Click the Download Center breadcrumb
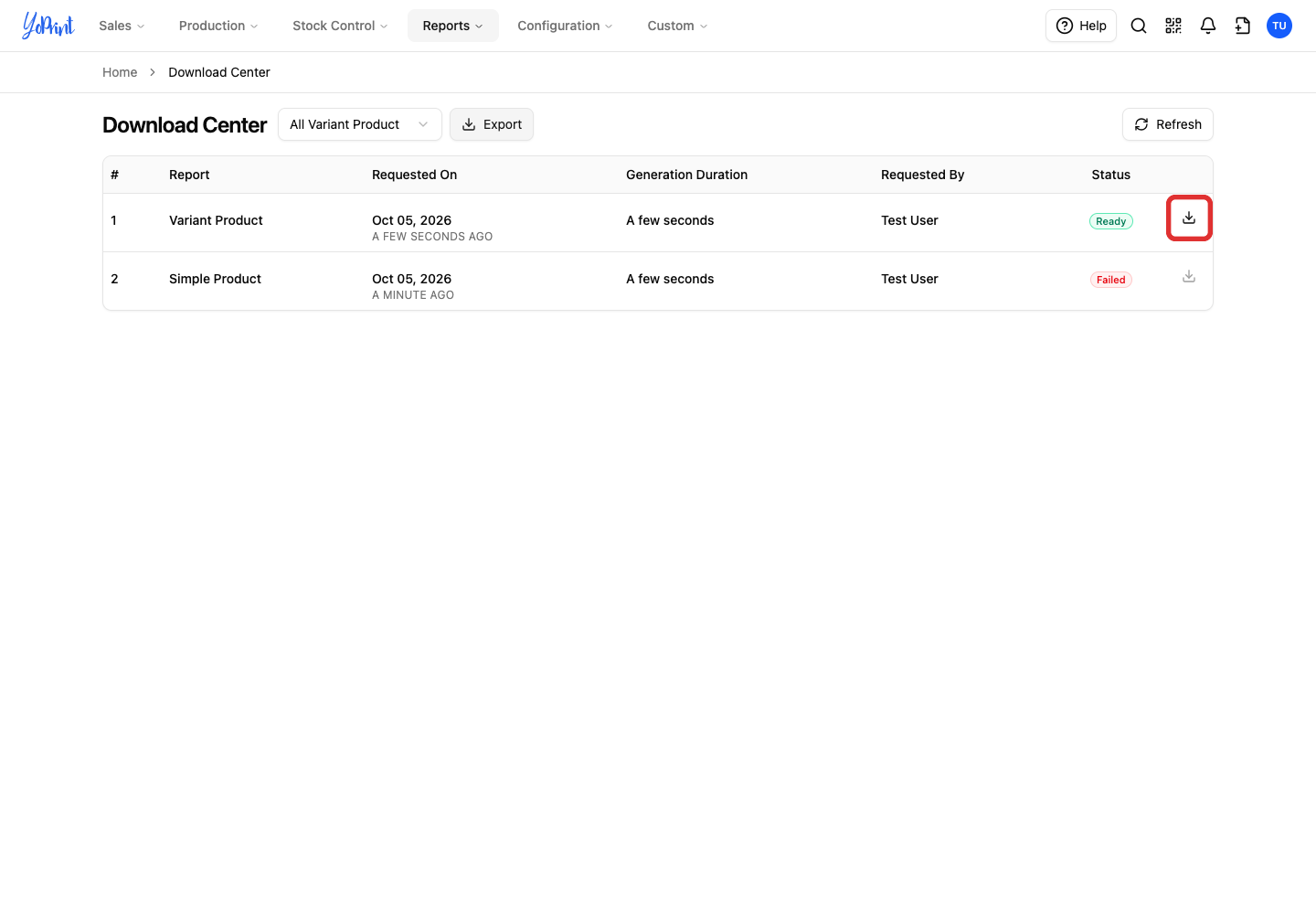The height and width of the screenshot is (914, 1316). [219, 72]
